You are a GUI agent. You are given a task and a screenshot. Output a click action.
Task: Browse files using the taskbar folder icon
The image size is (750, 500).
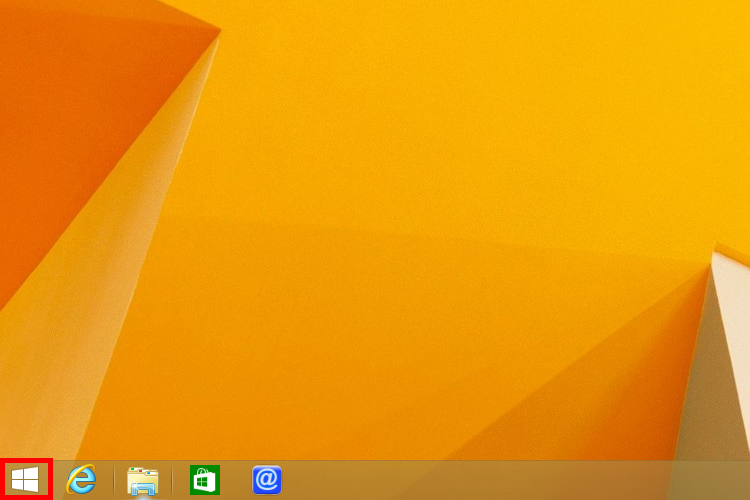click(x=143, y=480)
